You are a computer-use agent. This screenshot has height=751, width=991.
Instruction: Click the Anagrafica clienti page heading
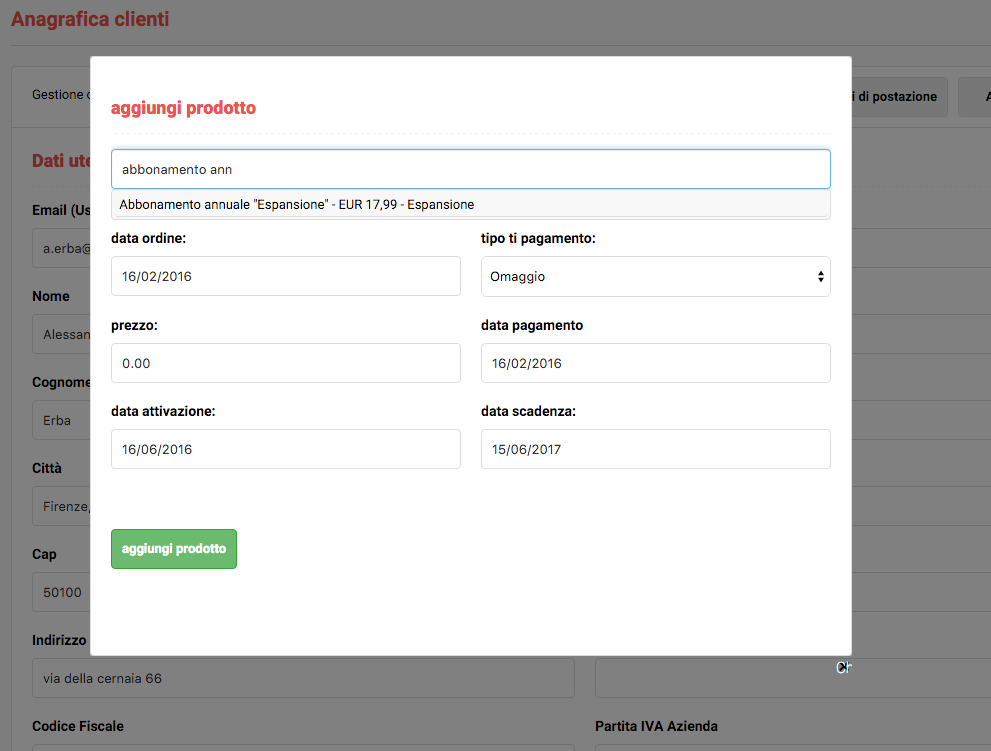(x=90, y=19)
